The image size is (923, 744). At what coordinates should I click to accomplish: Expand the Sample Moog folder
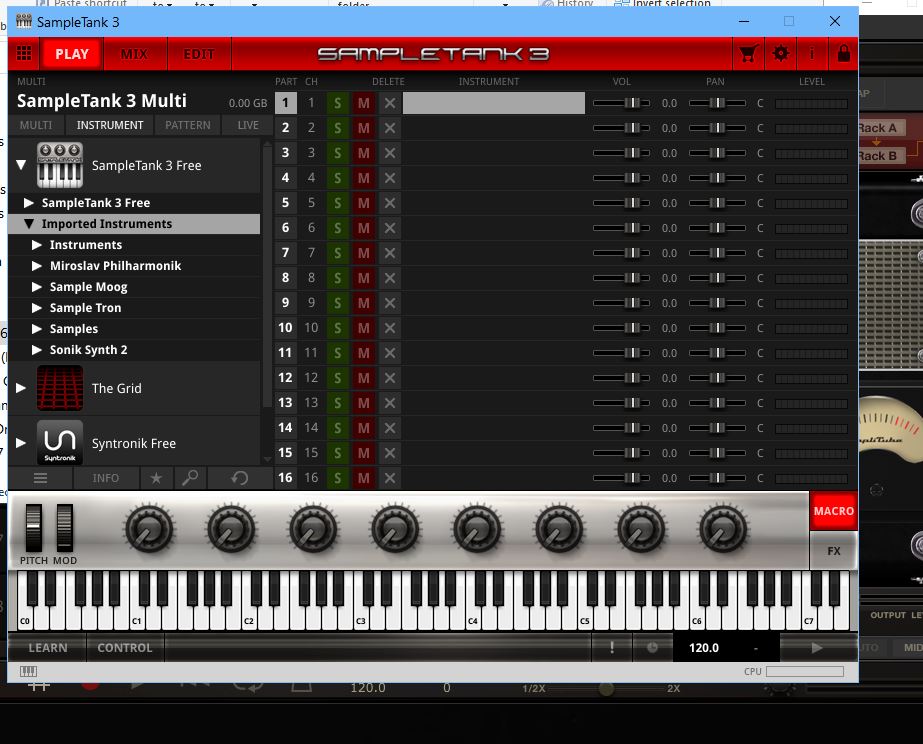(x=36, y=287)
